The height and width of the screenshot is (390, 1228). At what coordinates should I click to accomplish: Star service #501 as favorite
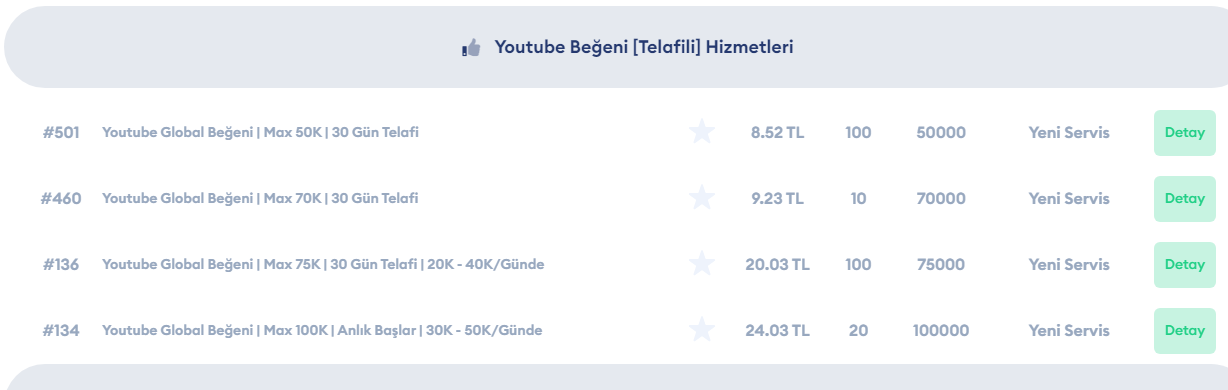tap(702, 132)
